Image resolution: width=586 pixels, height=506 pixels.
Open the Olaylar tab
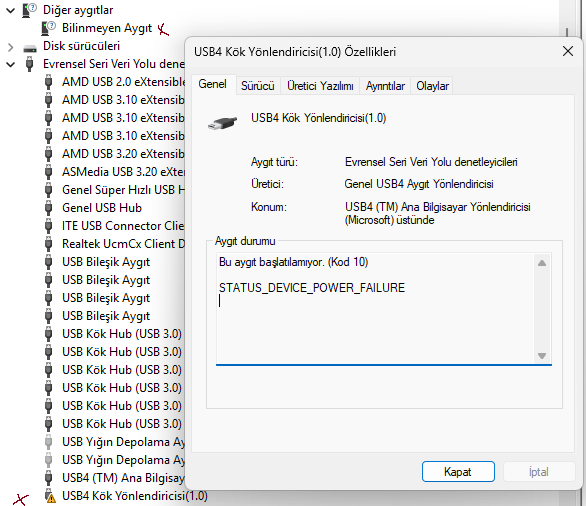click(432, 86)
